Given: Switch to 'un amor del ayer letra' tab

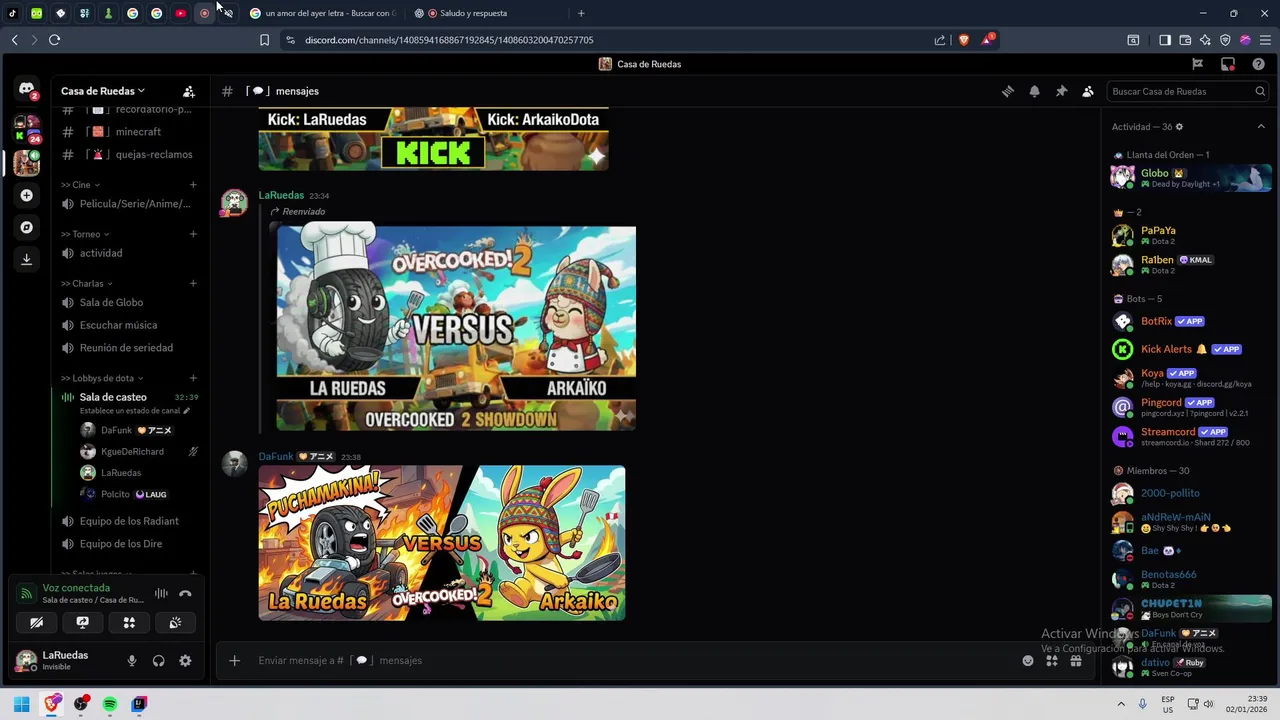Looking at the screenshot, I should point(323,13).
